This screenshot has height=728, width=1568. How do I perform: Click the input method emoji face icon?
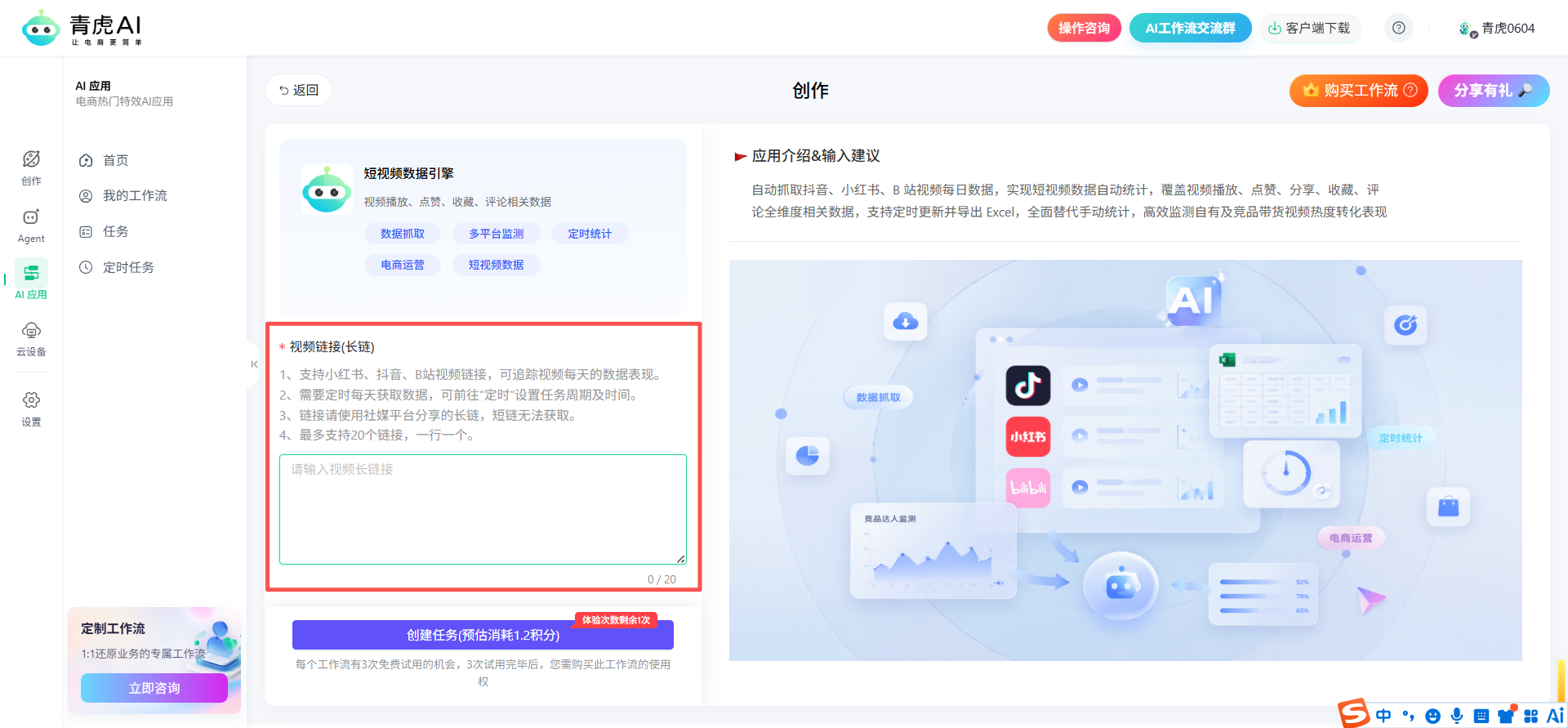point(1432,716)
